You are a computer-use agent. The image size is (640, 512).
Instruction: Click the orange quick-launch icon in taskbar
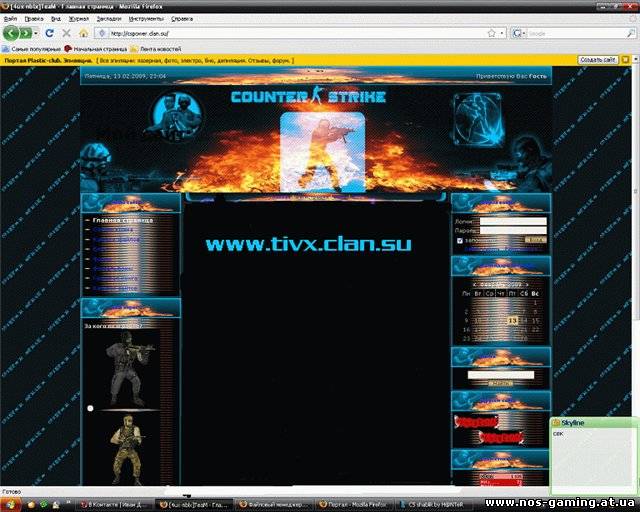[31, 505]
